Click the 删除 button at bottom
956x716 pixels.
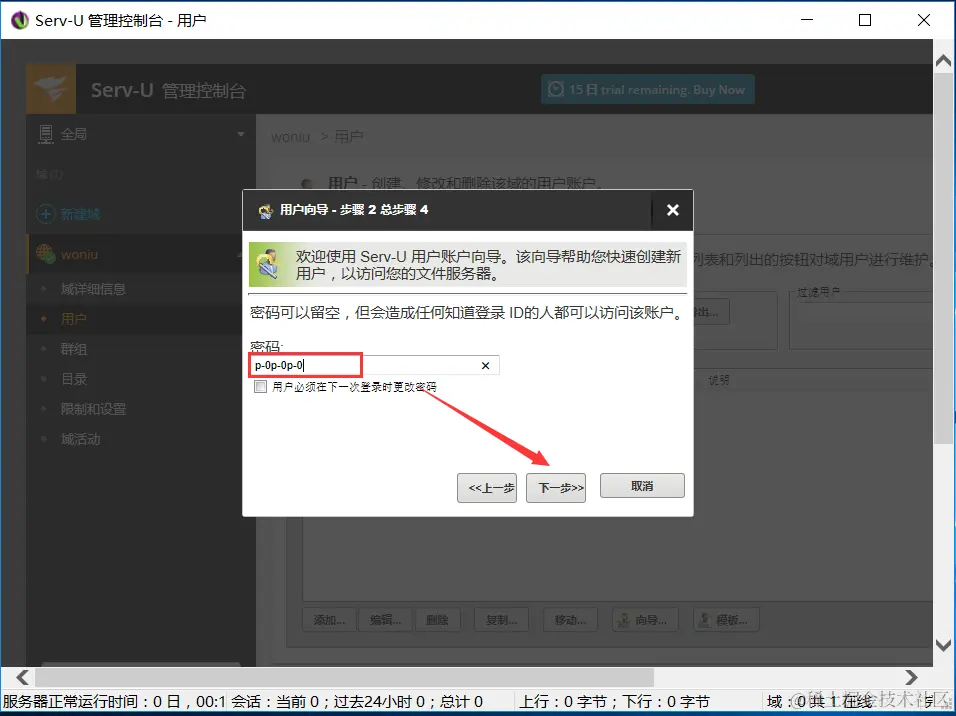click(437, 620)
